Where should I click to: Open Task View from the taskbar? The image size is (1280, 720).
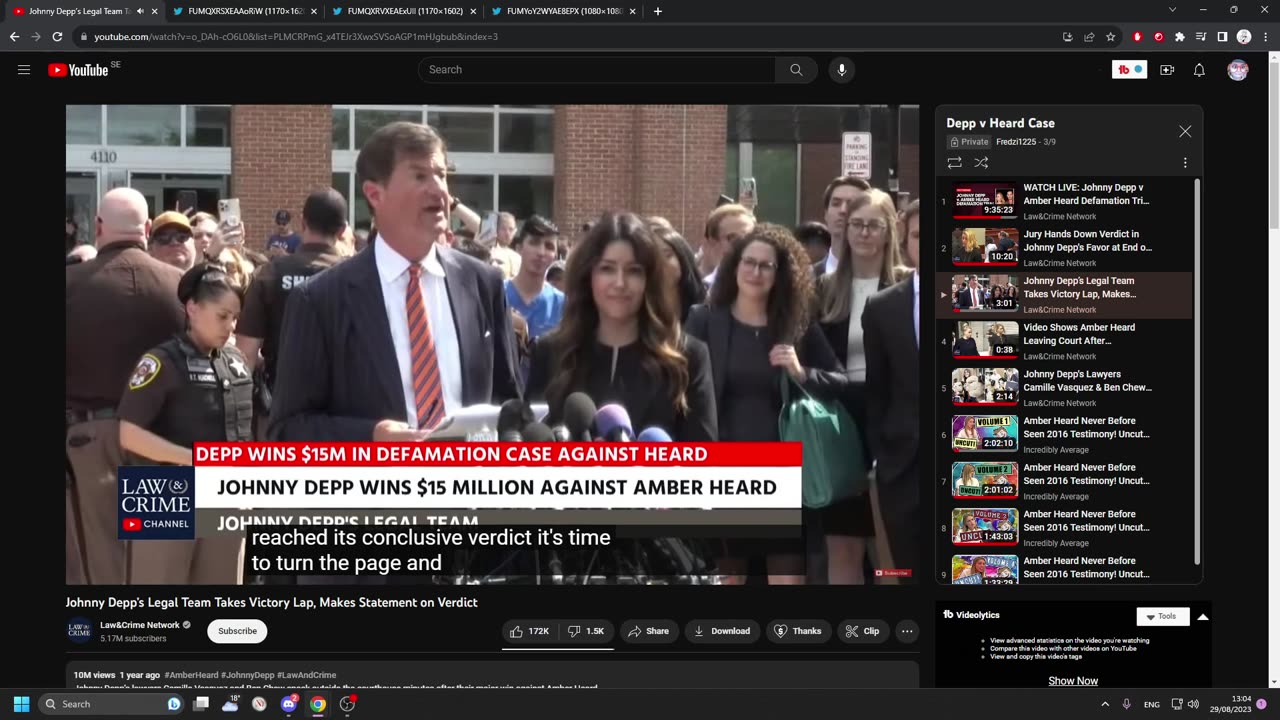point(201,704)
